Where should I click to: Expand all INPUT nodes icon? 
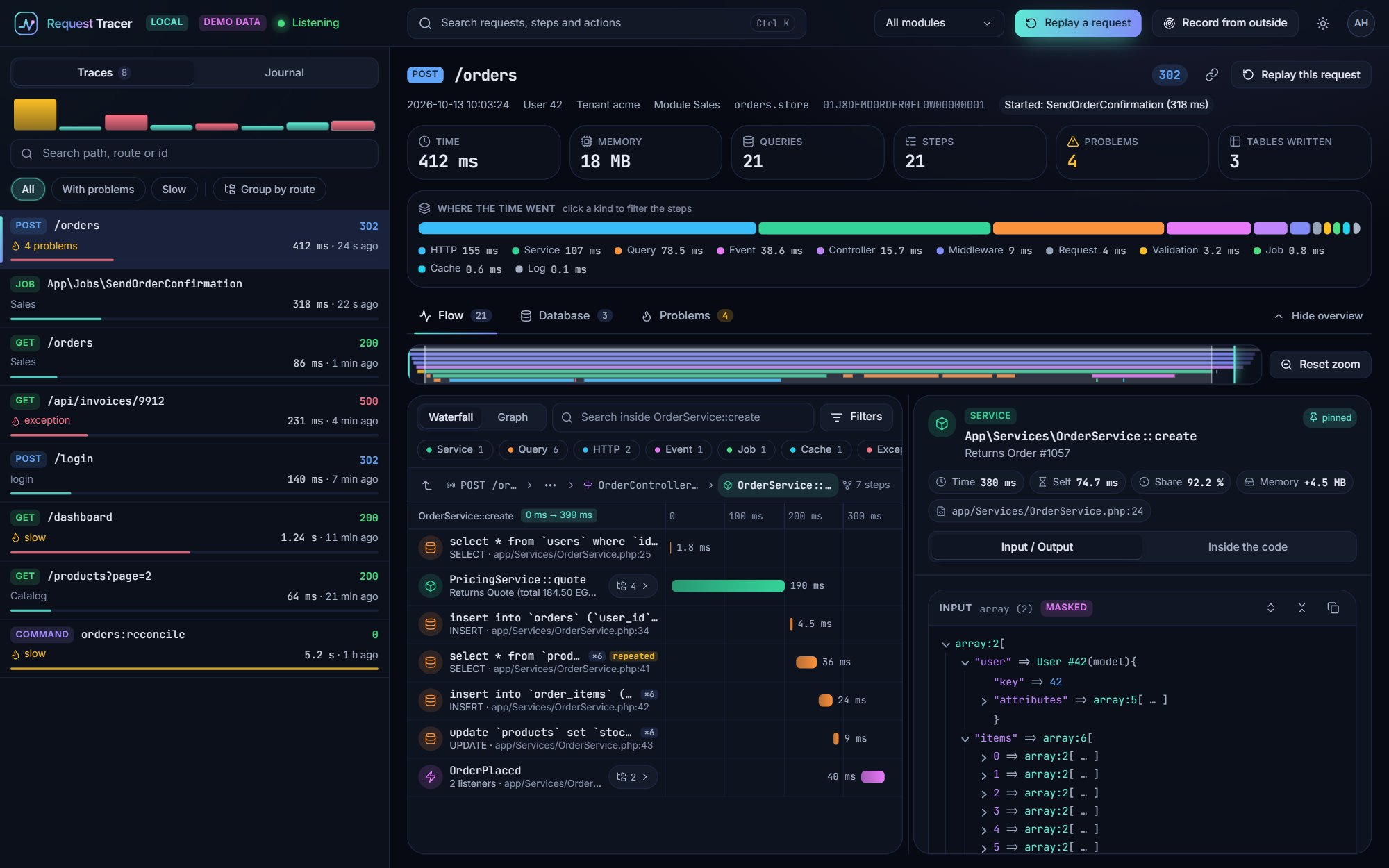pyautogui.click(x=1270, y=608)
